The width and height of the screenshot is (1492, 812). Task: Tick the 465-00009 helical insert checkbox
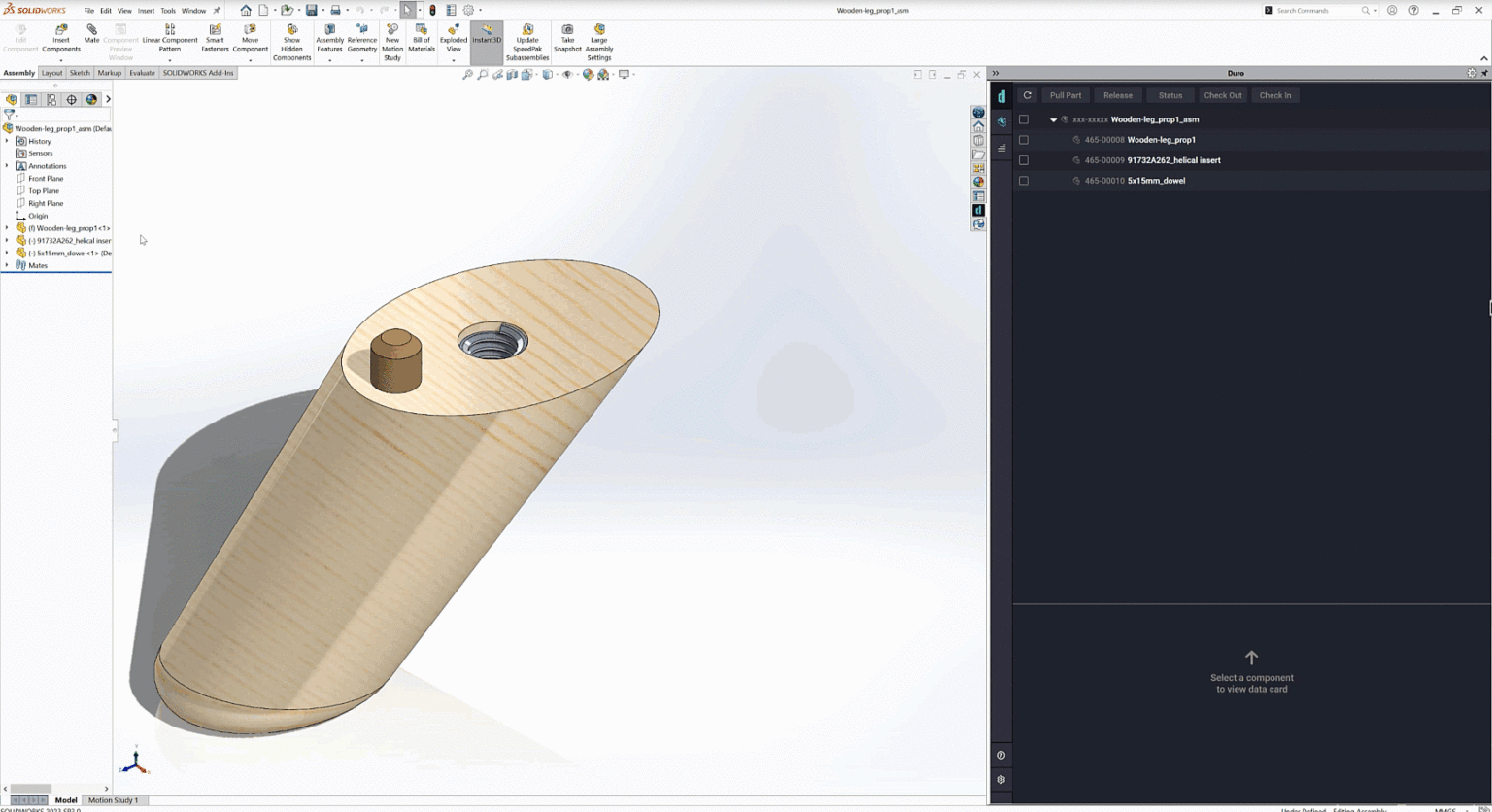click(1023, 160)
